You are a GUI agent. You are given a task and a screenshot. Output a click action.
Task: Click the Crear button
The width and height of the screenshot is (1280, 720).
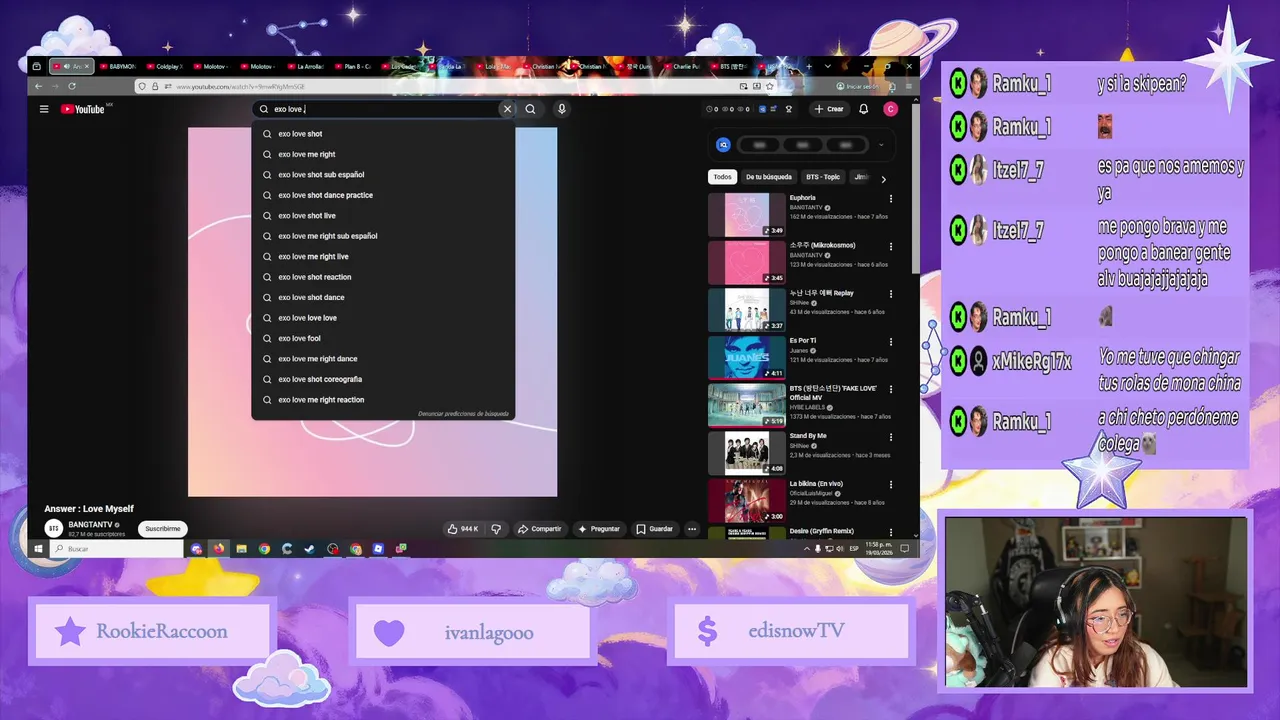tap(829, 109)
